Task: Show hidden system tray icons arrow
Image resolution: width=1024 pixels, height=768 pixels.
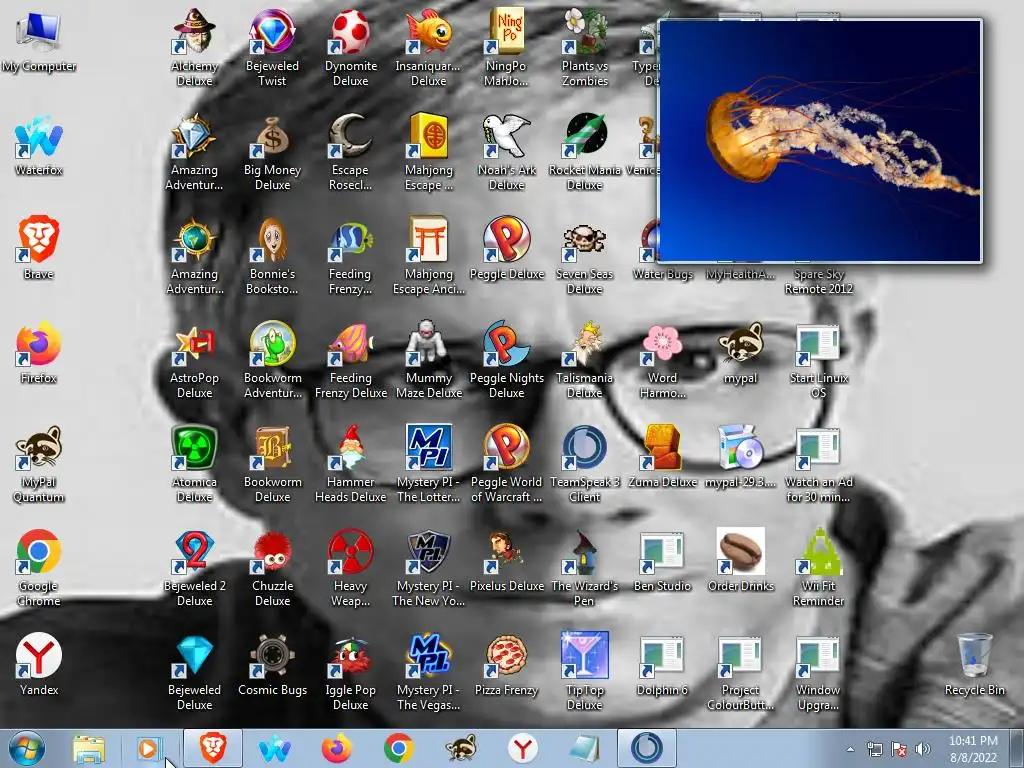Action: pyautogui.click(x=850, y=749)
